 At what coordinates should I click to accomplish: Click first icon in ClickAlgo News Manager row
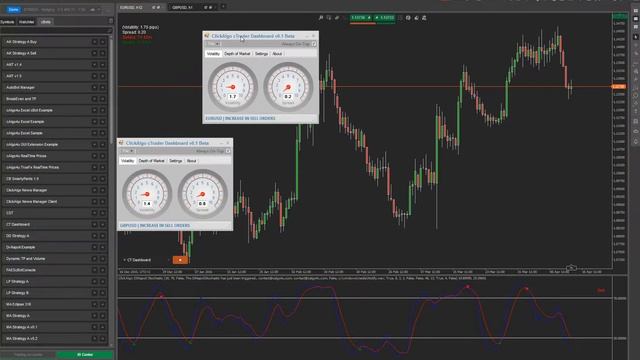click(x=94, y=190)
